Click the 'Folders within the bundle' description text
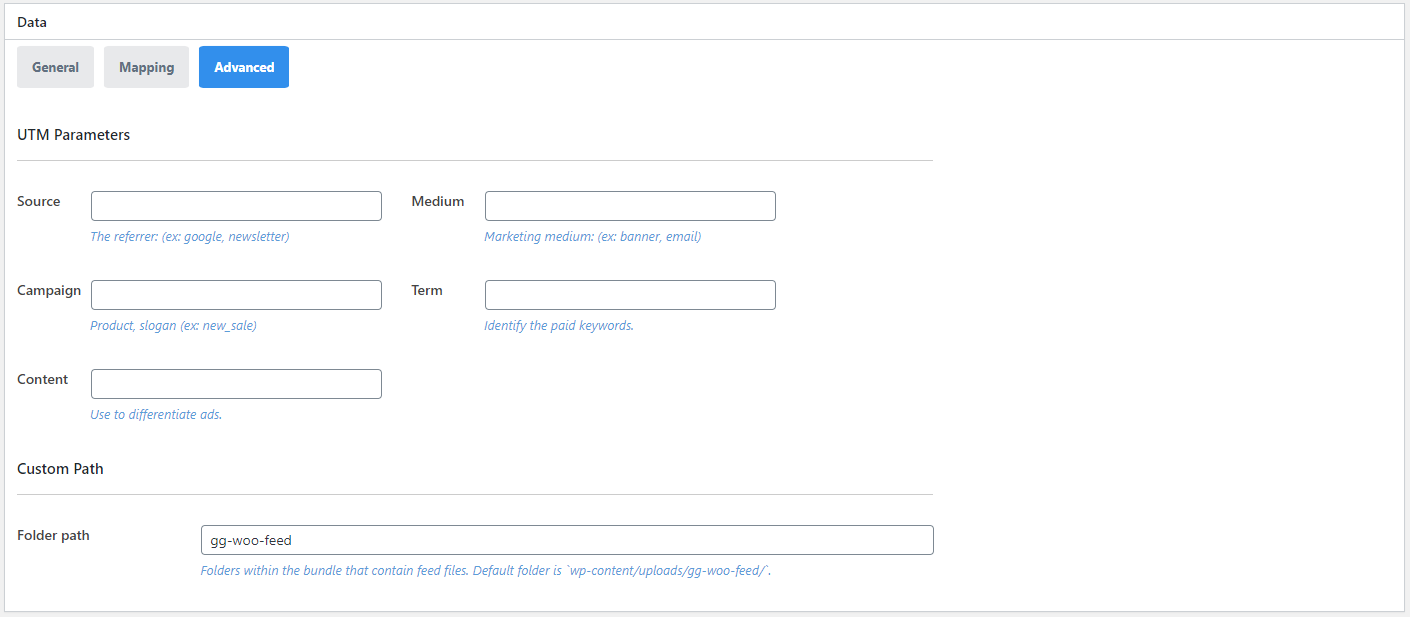Screen dimensions: 1410x617 pos(486,571)
